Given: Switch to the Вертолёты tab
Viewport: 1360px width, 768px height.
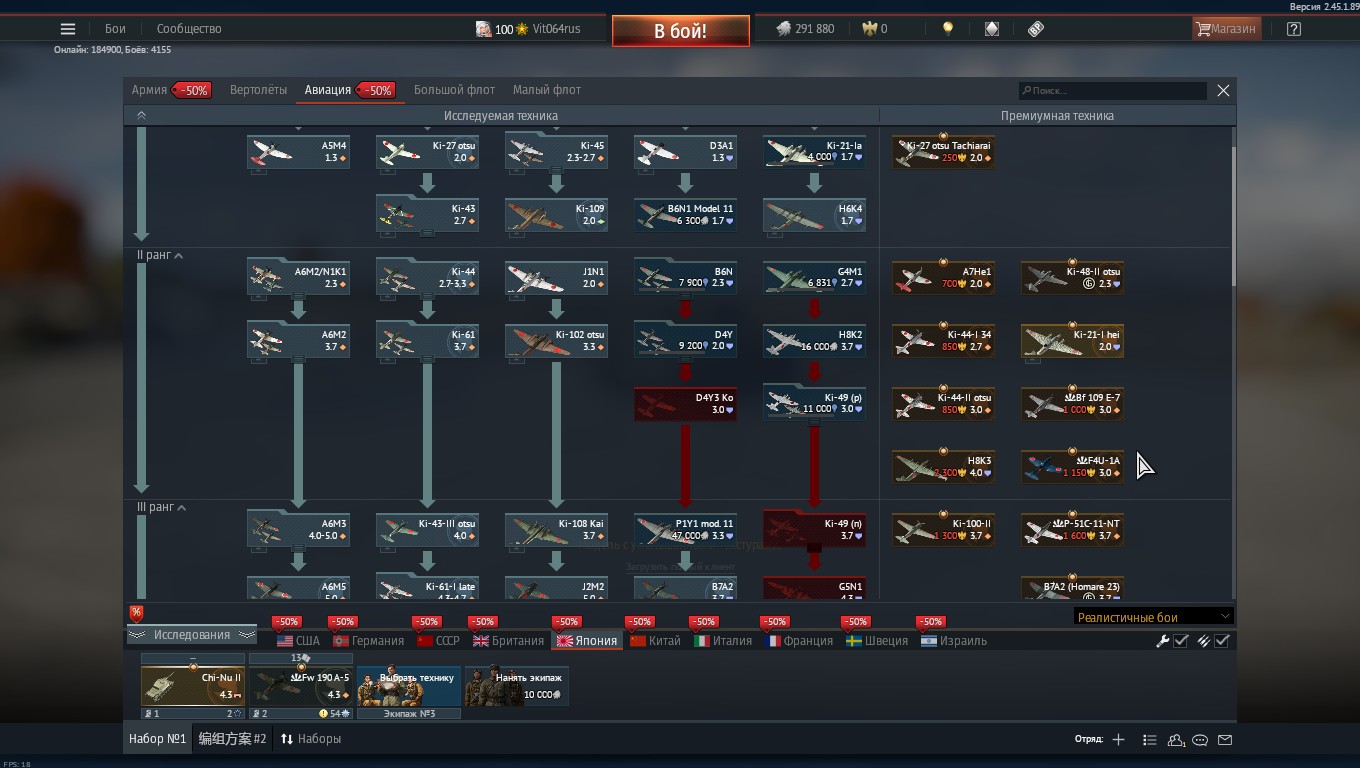Looking at the screenshot, I should [x=258, y=90].
